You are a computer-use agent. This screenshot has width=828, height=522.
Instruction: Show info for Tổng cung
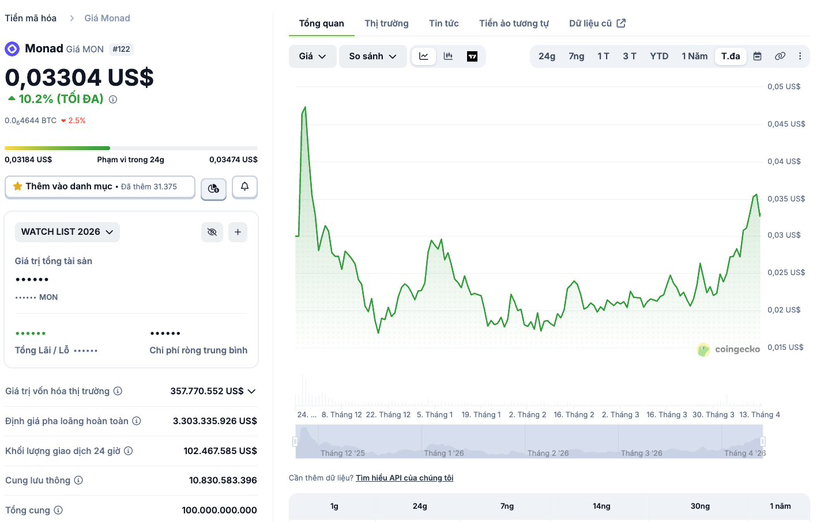pyautogui.click(x=58, y=510)
